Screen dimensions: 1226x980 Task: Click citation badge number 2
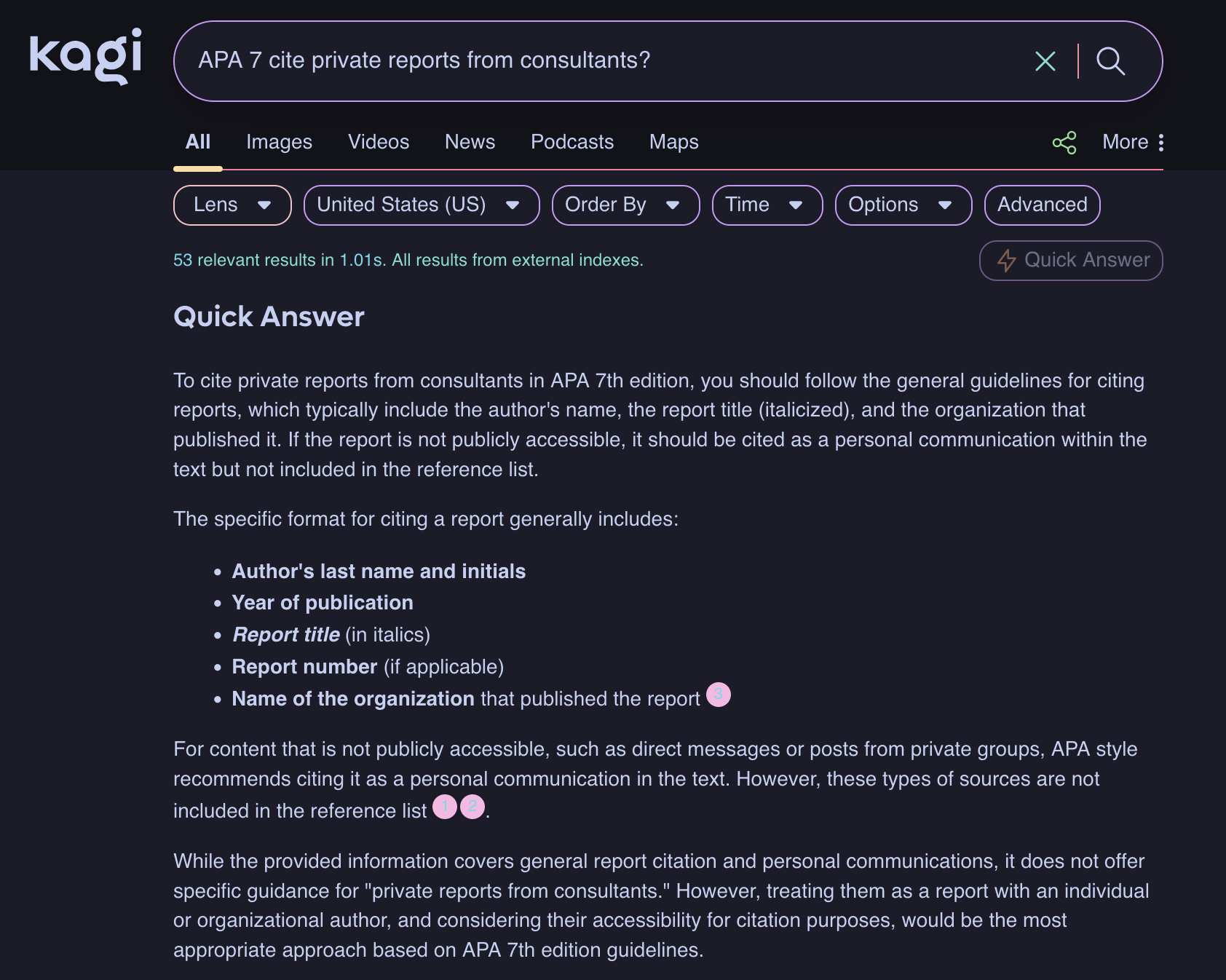coord(472,807)
